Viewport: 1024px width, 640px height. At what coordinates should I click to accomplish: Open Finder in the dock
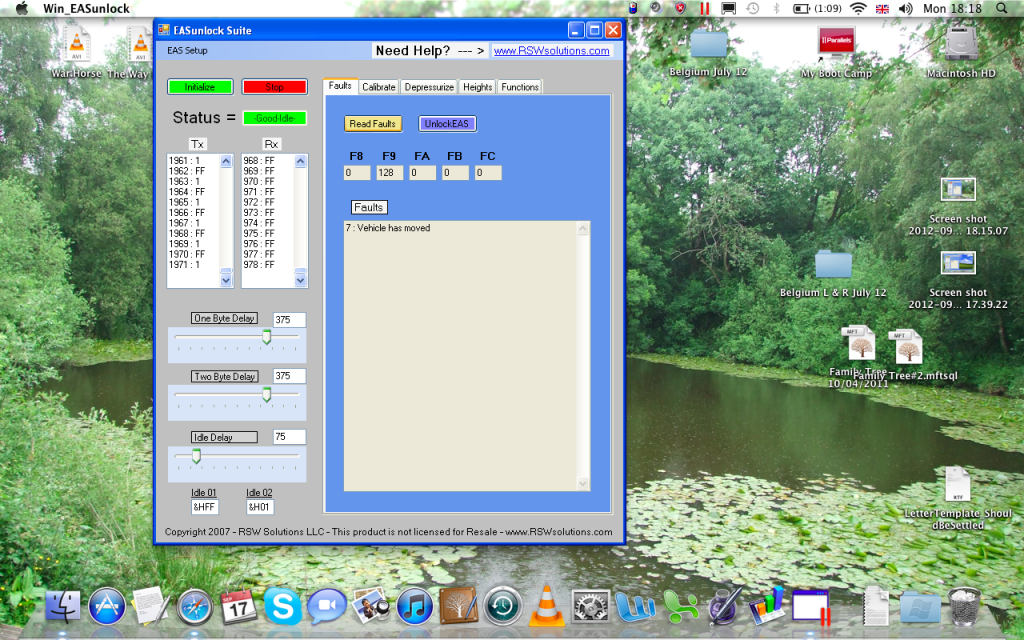click(63, 606)
